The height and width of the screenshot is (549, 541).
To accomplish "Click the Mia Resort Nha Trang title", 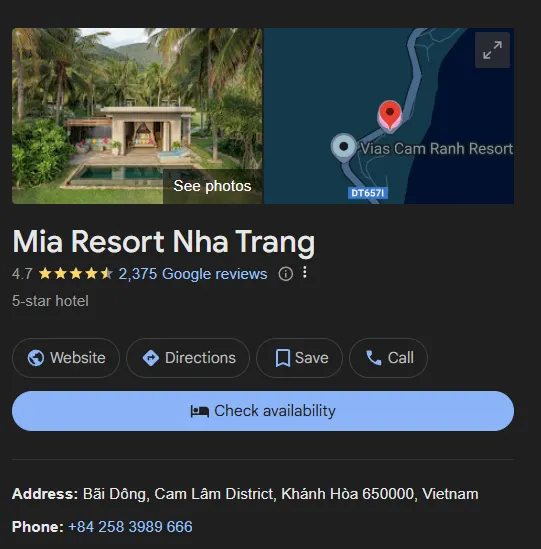I will tap(164, 242).
